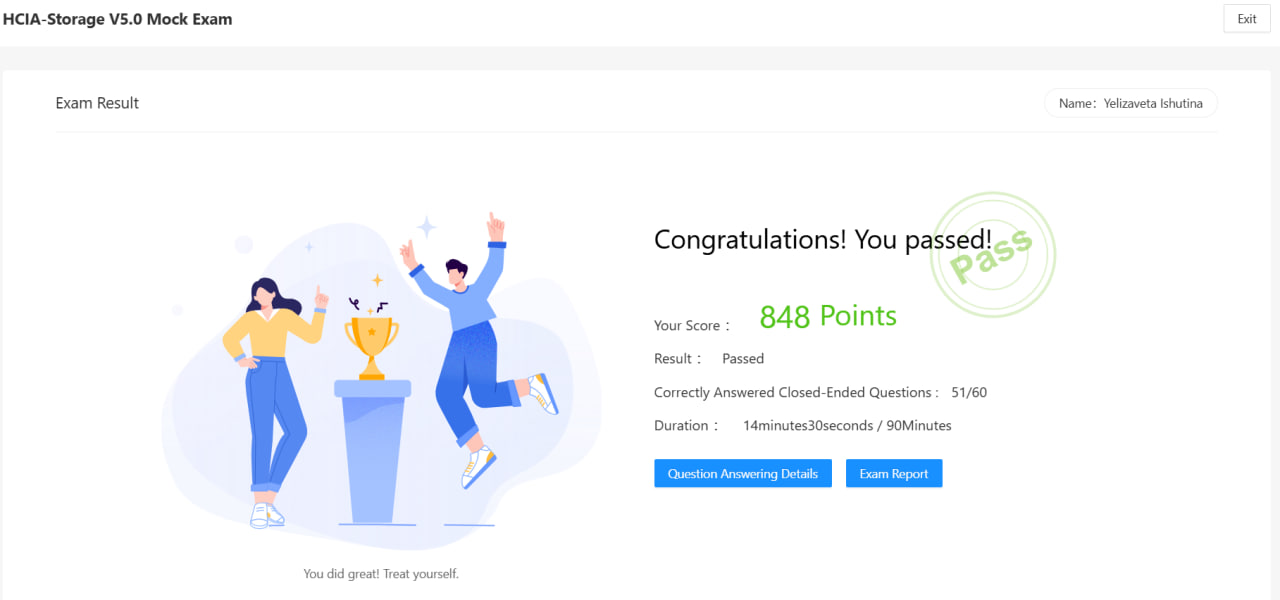Click the 51/60 correct answers count
This screenshot has height=600, width=1280.
coord(969,392)
